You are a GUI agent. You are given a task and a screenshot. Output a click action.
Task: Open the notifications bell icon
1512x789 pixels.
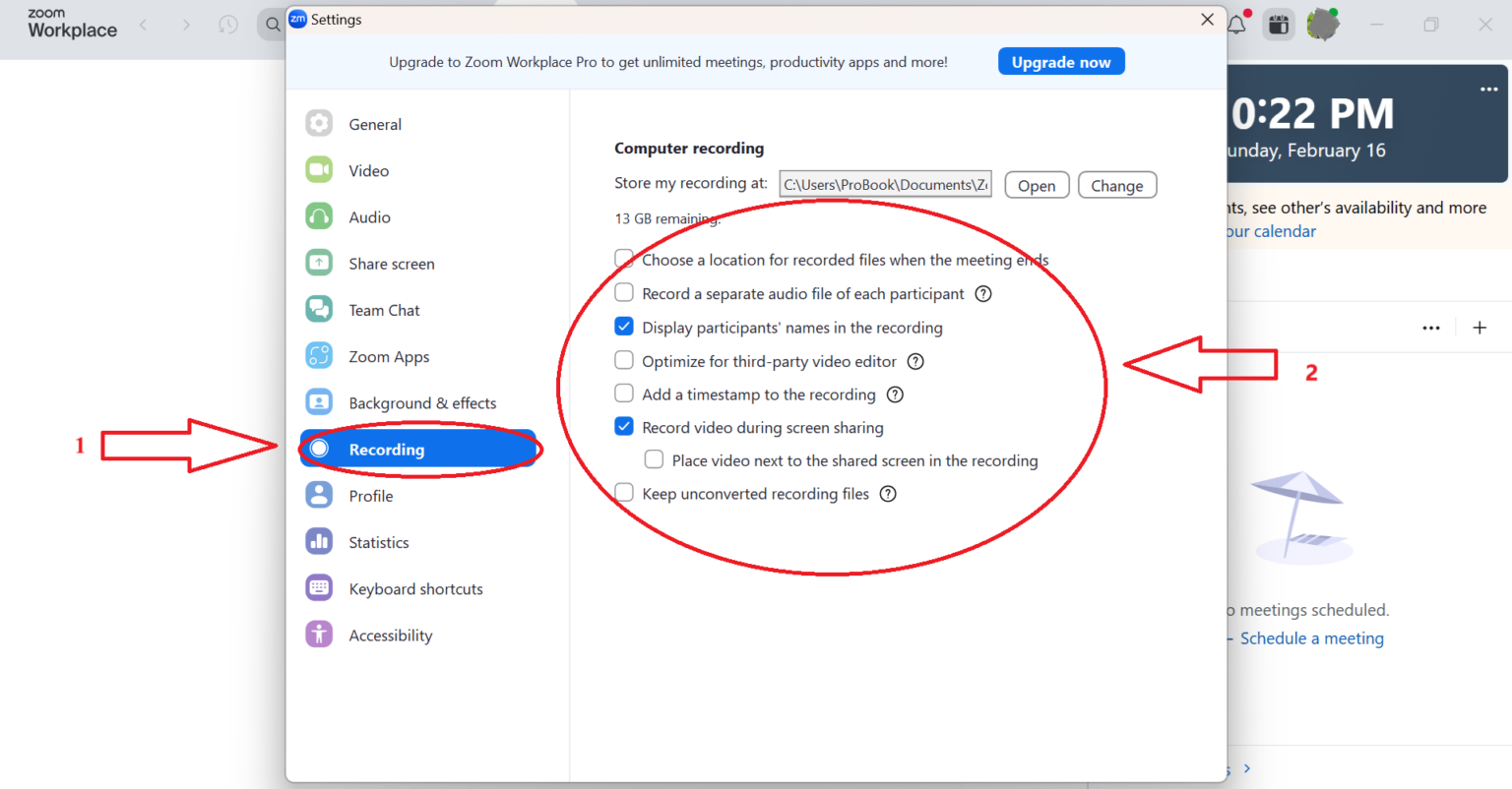coord(1236,25)
